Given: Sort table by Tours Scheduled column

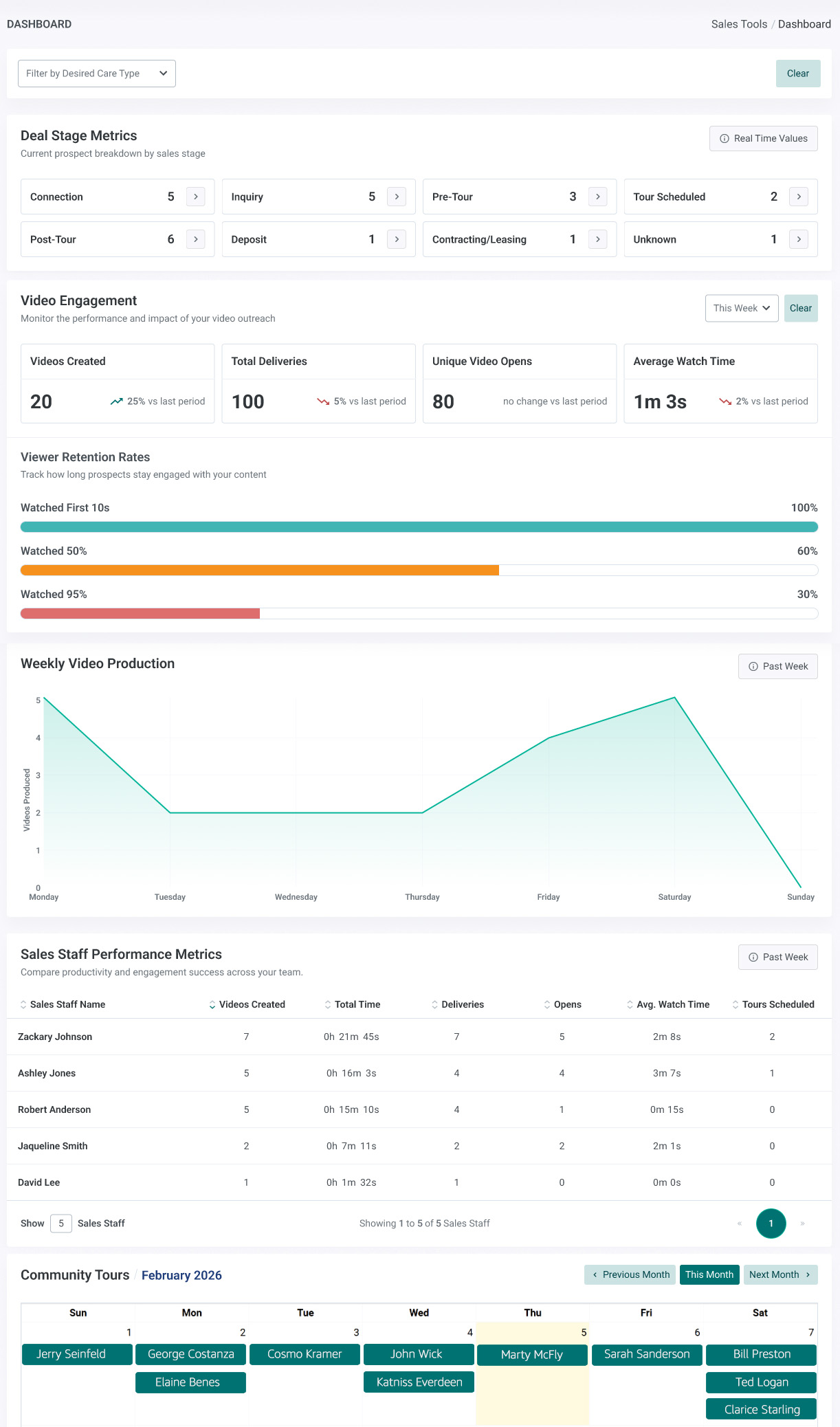Looking at the screenshot, I should pyautogui.click(x=773, y=1004).
